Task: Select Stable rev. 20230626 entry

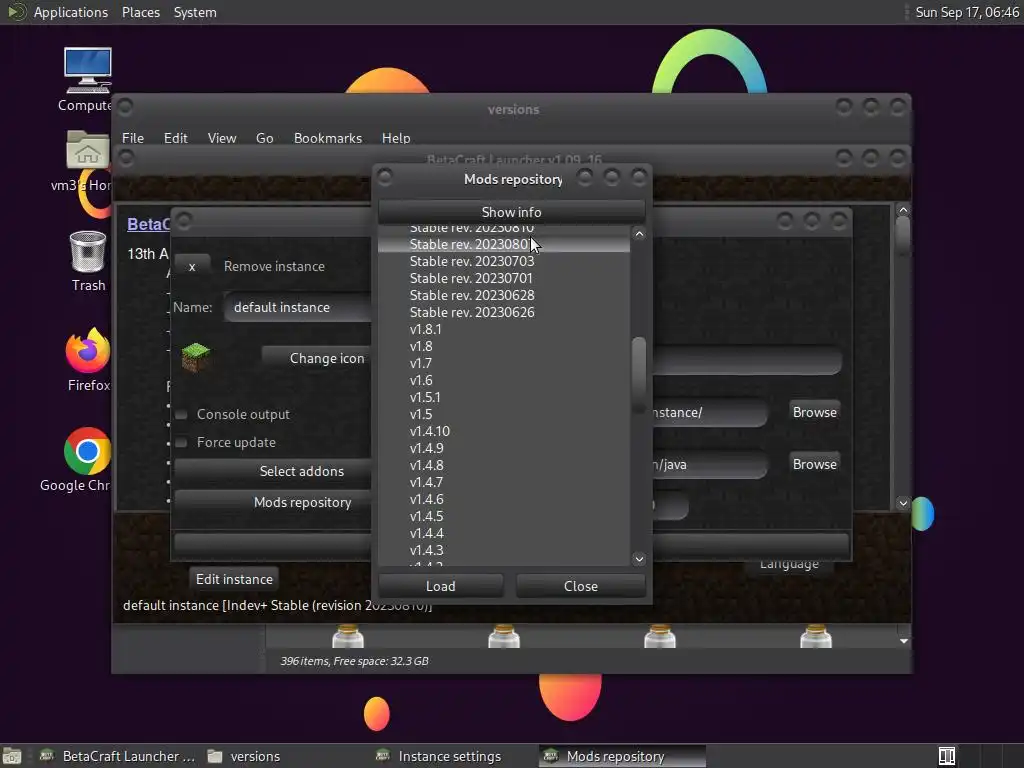Action: [504, 312]
